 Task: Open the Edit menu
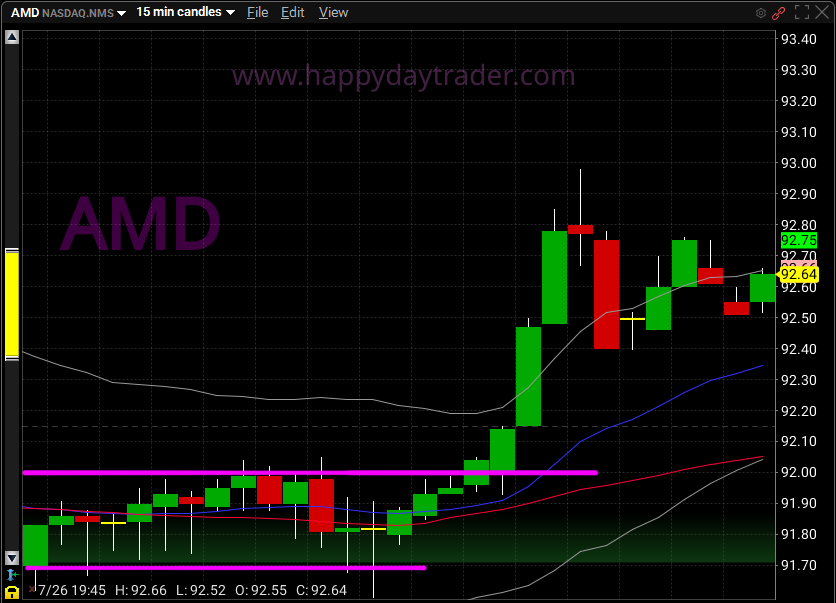293,12
